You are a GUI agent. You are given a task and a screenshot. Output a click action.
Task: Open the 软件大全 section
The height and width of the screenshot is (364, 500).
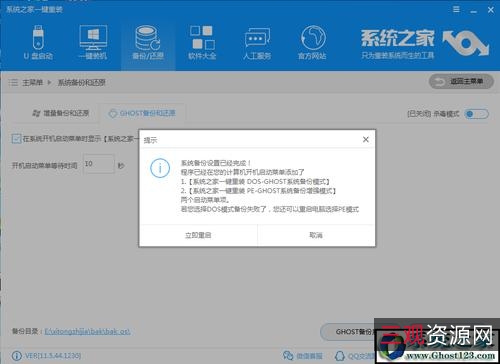202,43
